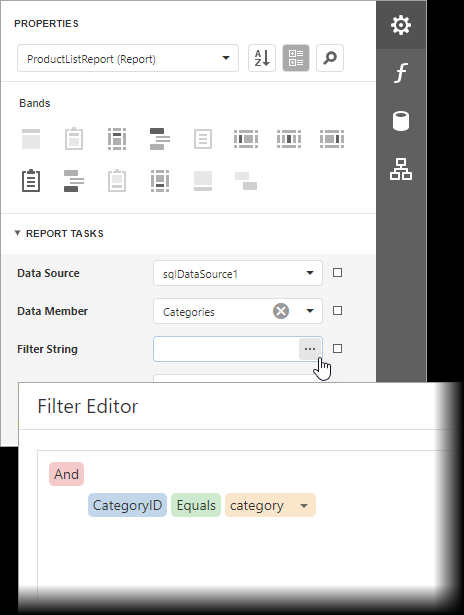Add a Vertical Header band
Viewport: 464px width, 615px height.
point(246,139)
